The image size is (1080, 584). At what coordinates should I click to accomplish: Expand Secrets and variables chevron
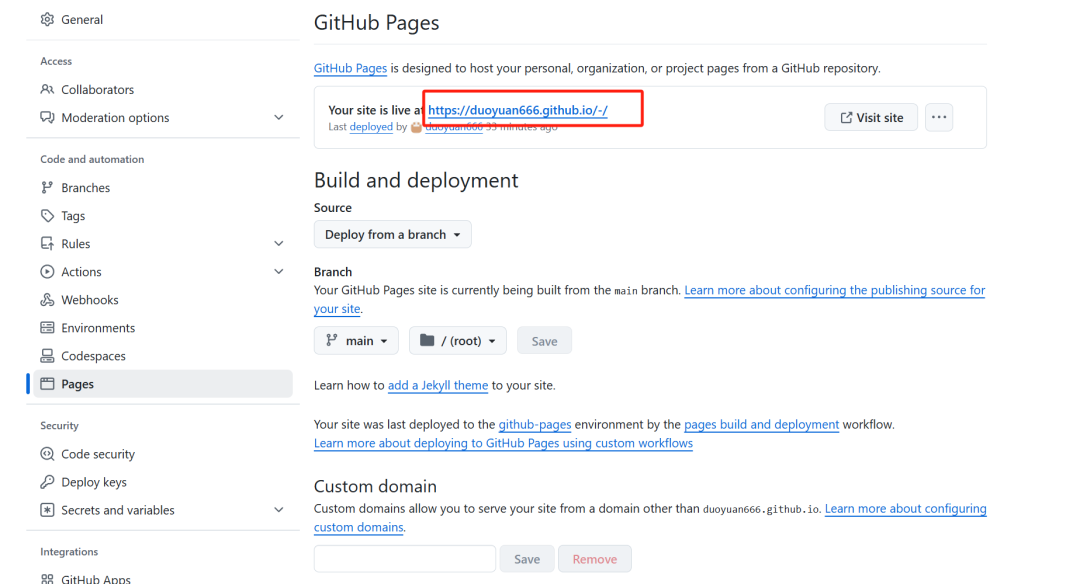tap(279, 510)
